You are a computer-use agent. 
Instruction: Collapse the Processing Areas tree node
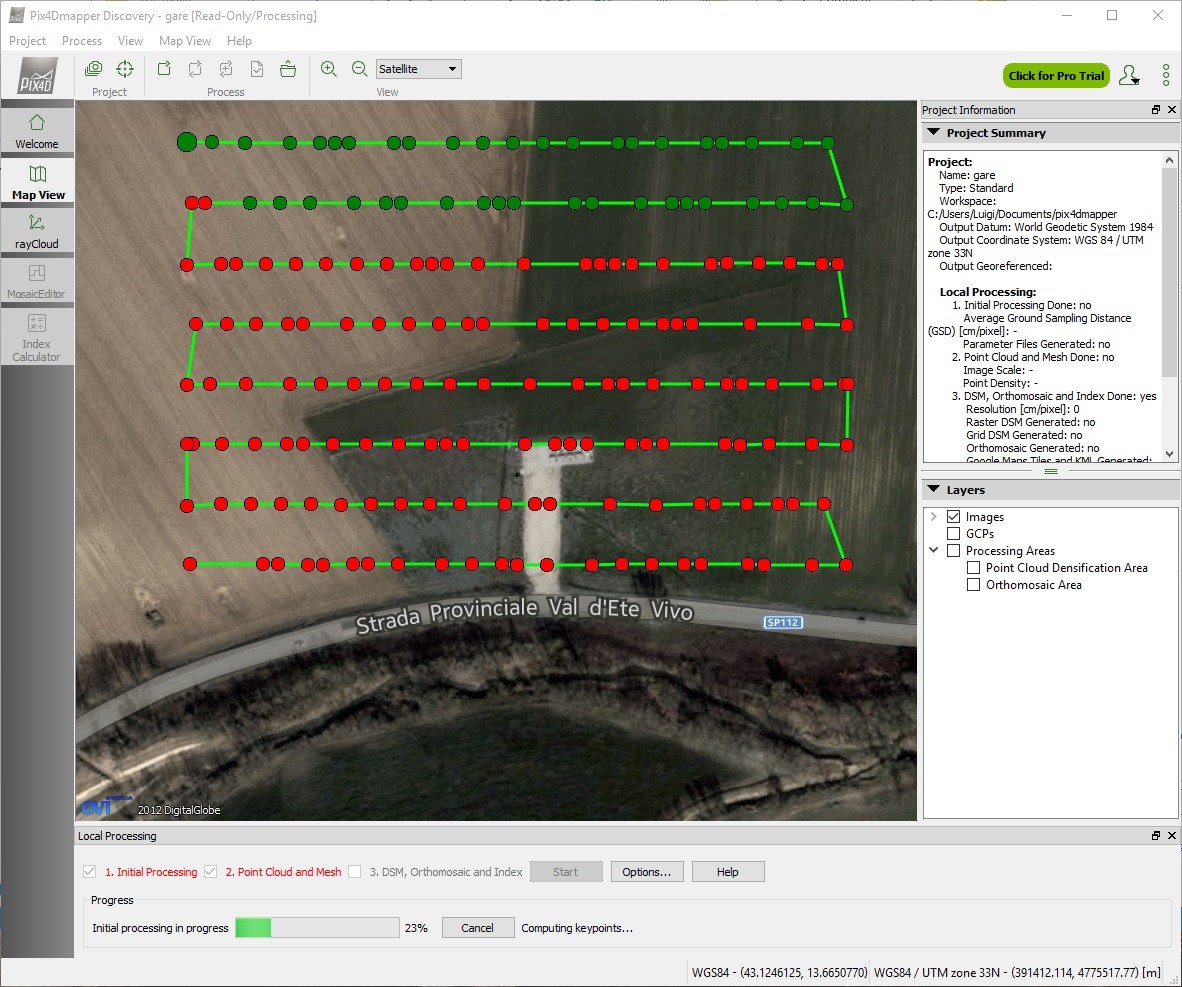pyautogui.click(x=933, y=550)
